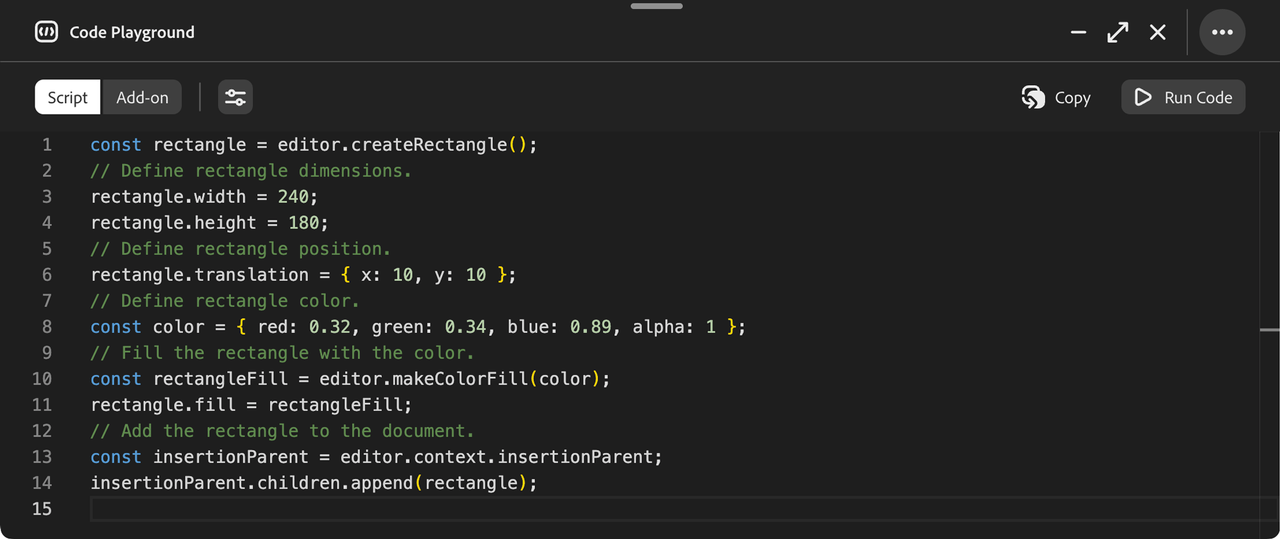Copy the code with the Copy button
The width and height of the screenshot is (1280, 539).
tap(1056, 97)
